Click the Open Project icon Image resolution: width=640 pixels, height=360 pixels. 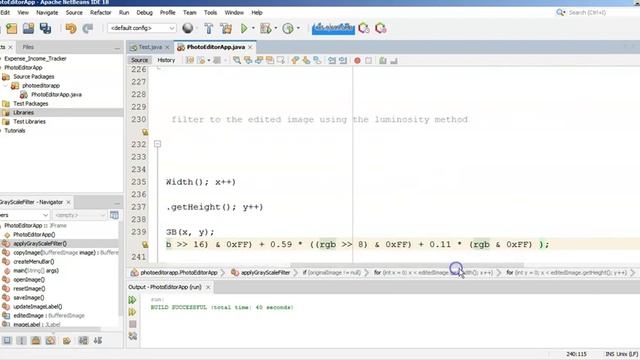[x=28, y=28]
